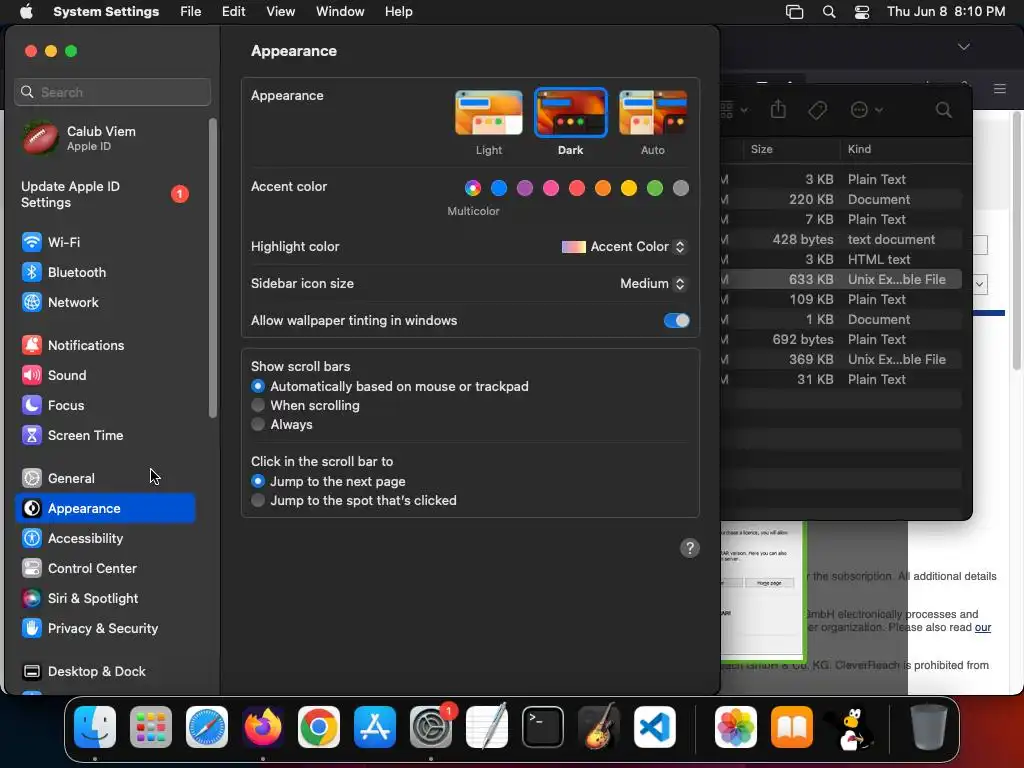
Task: Open the Trash in the Dock
Action: coord(929,727)
